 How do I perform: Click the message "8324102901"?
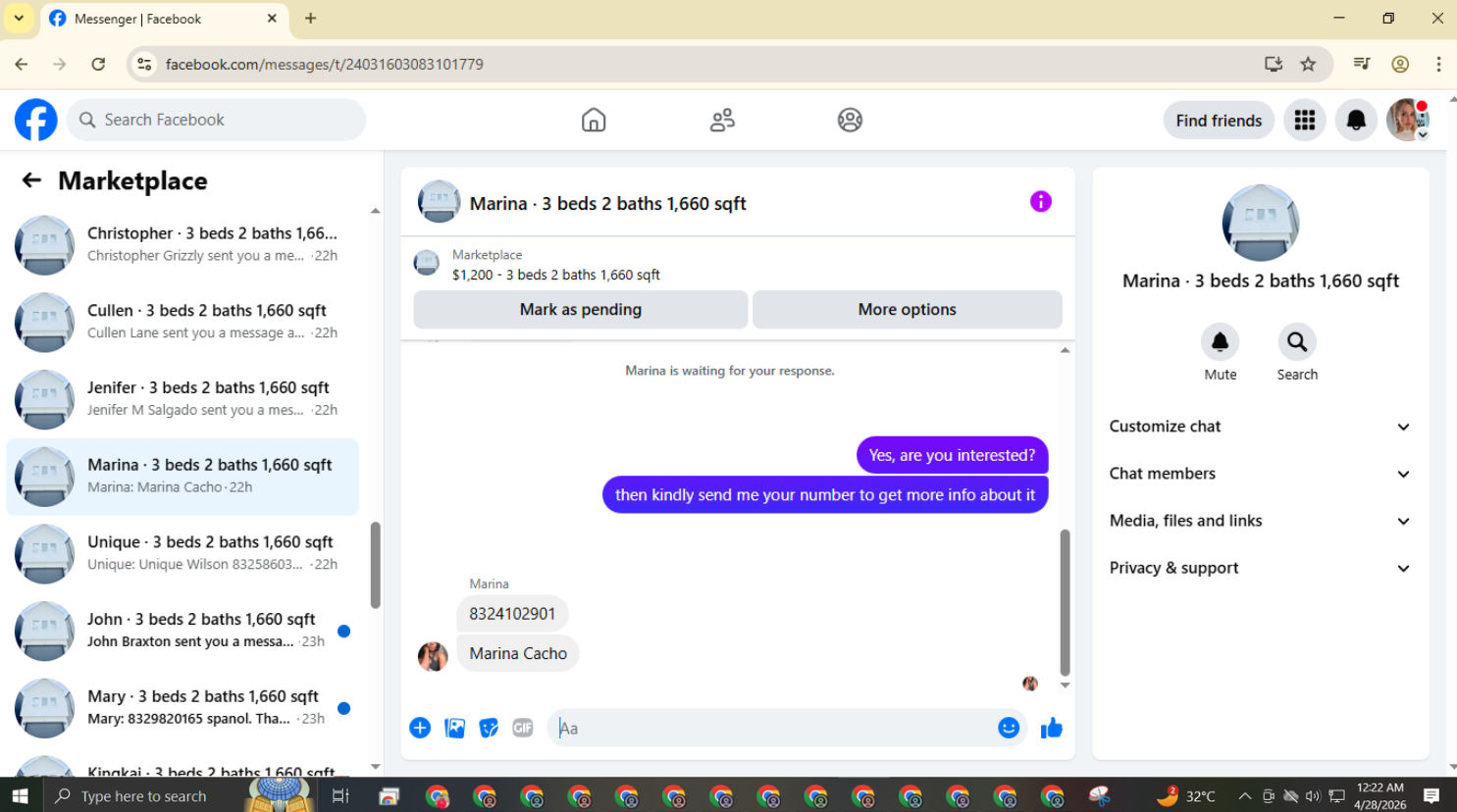coord(512,614)
